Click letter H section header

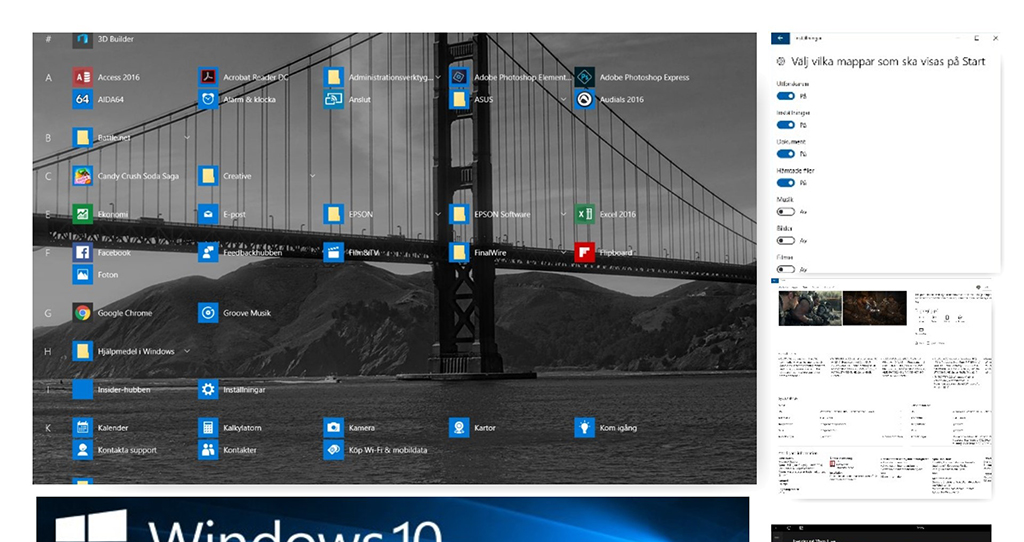coord(48,352)
